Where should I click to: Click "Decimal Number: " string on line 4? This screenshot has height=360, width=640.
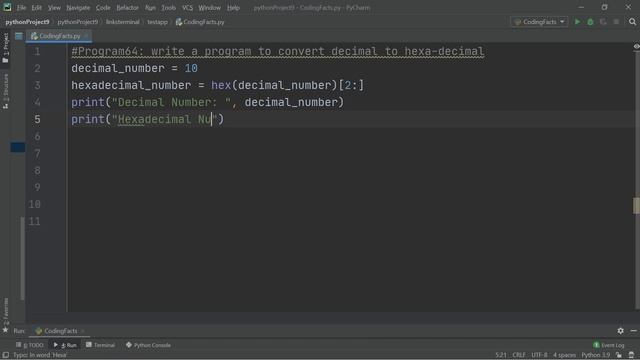171,102
